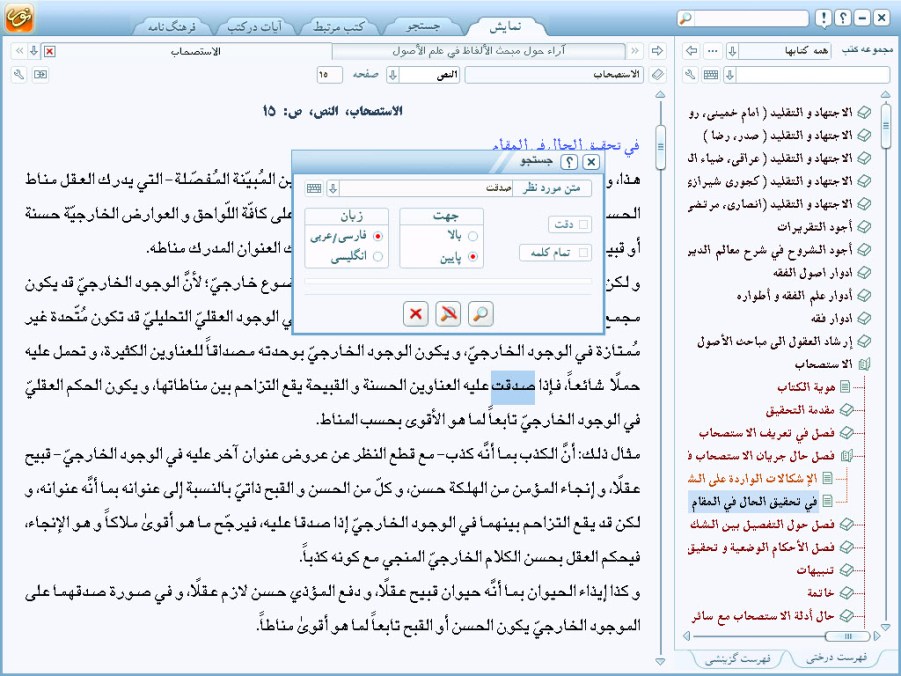Click the right arrow navigation icon beside tabs bar
901x676 pixels.
(x=657, y=51)
